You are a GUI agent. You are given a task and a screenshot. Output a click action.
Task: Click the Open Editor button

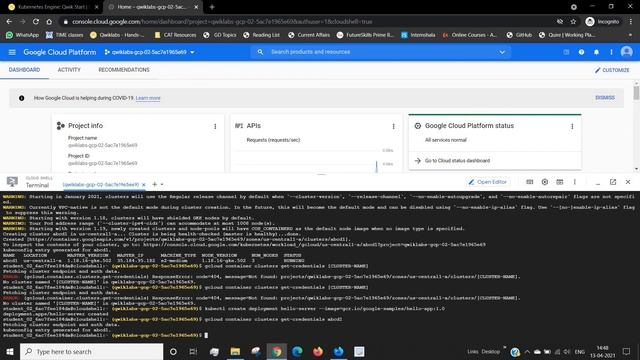click(x=488, y=182)
